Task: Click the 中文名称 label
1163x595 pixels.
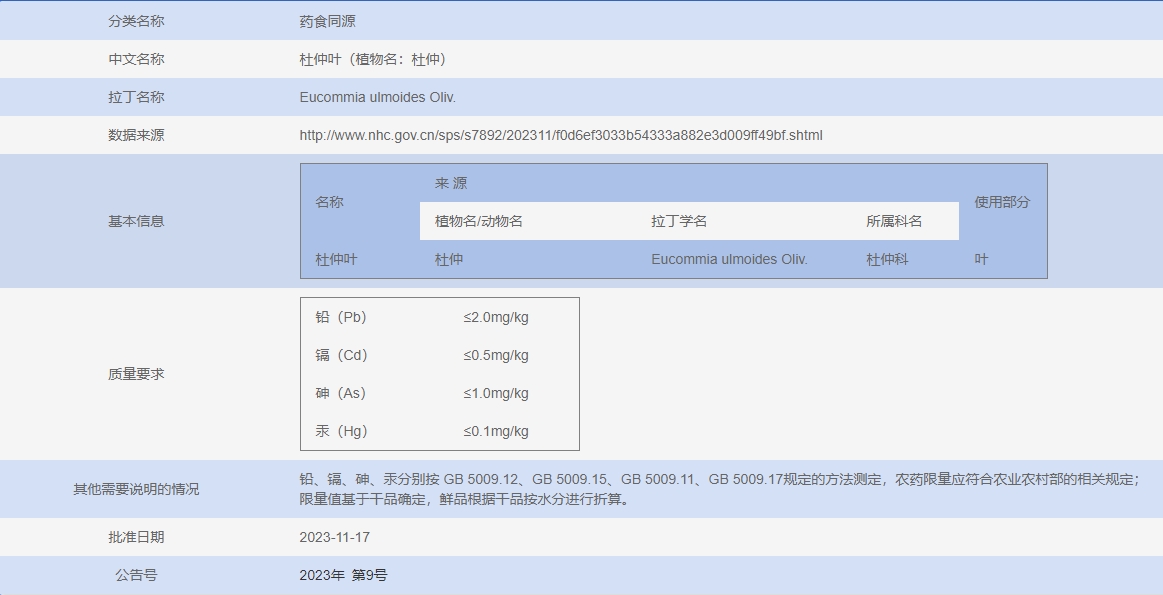Action: coord(136,59)
